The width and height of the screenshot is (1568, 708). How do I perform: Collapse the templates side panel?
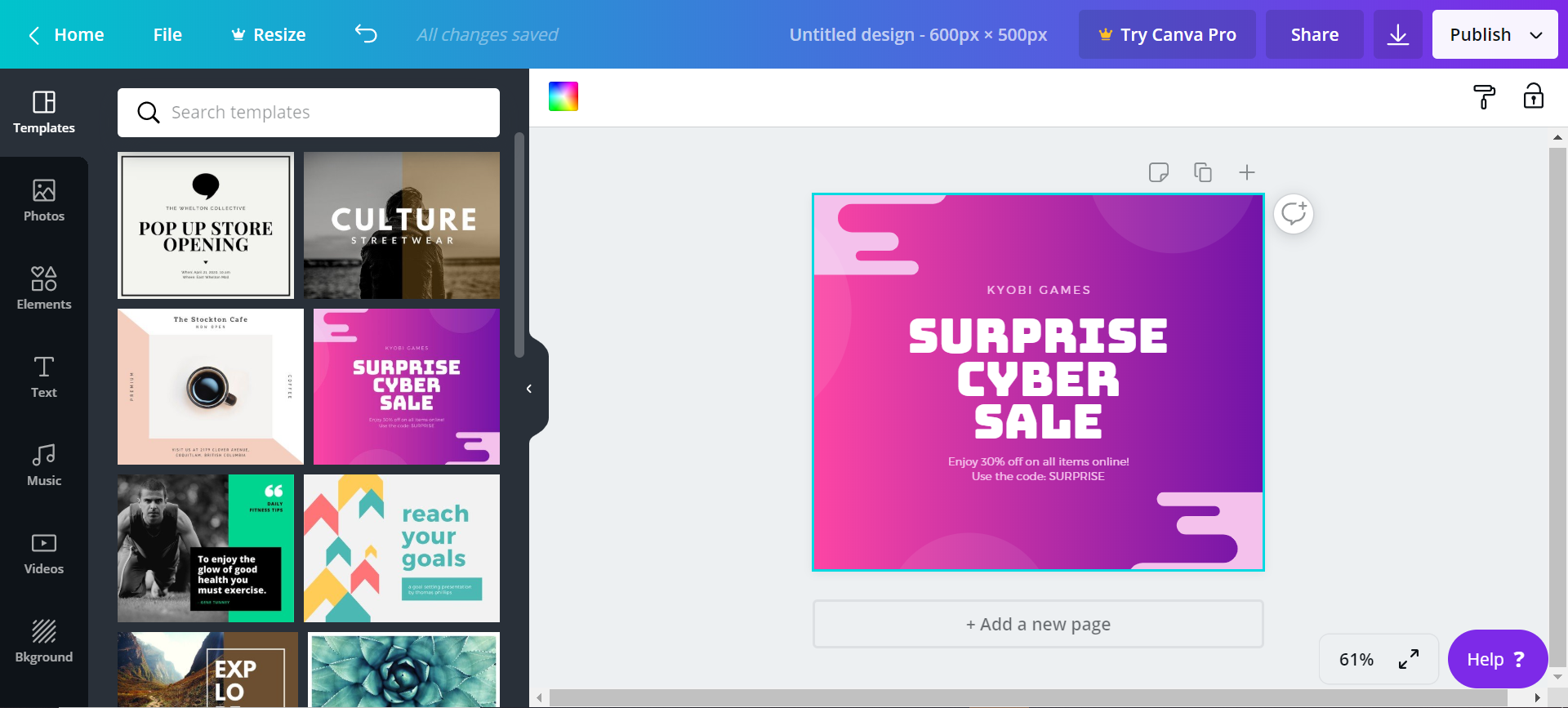tap(529, 389)
